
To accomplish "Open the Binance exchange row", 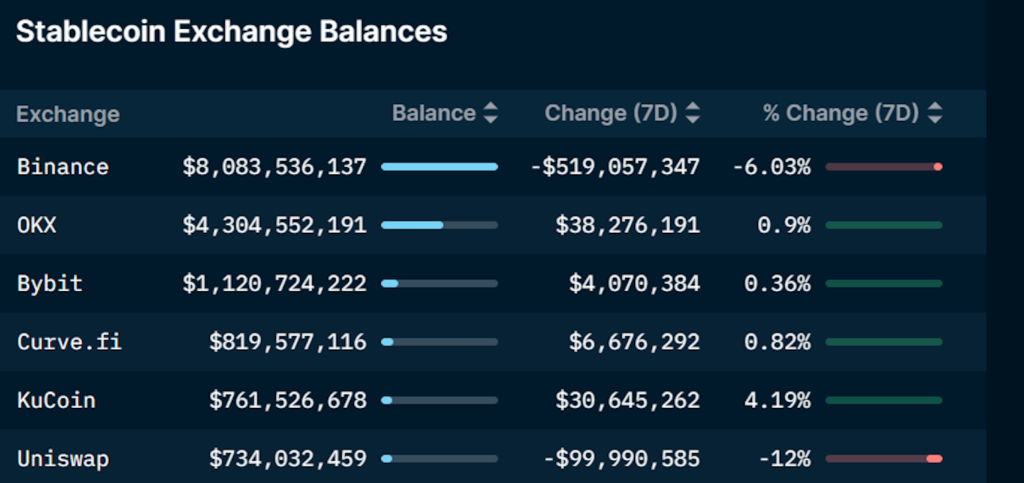I will [x=62, y=167].
